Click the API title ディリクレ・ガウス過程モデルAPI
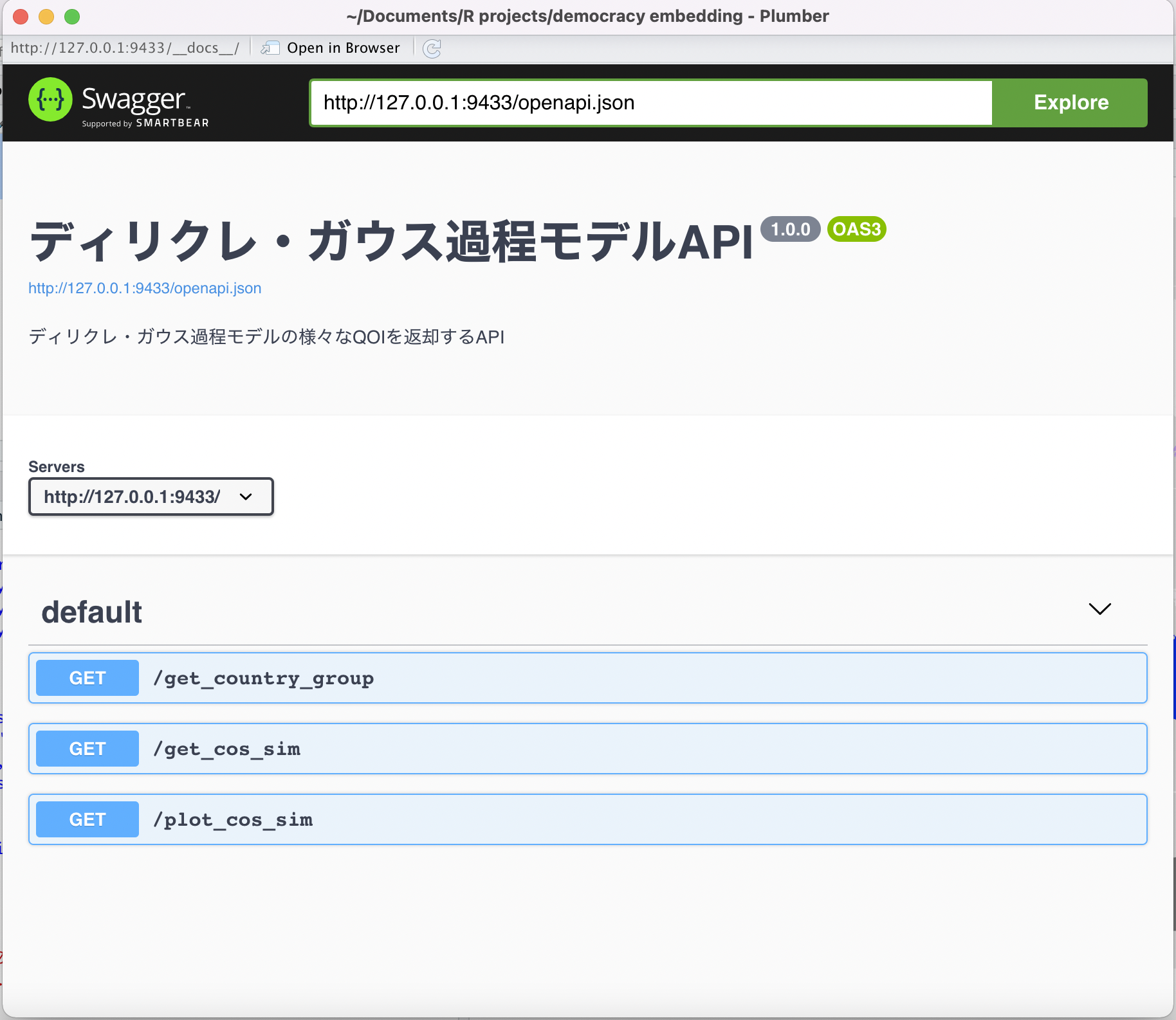Viewport: 1176px width, 1020px height. click(x=391, y=242)
